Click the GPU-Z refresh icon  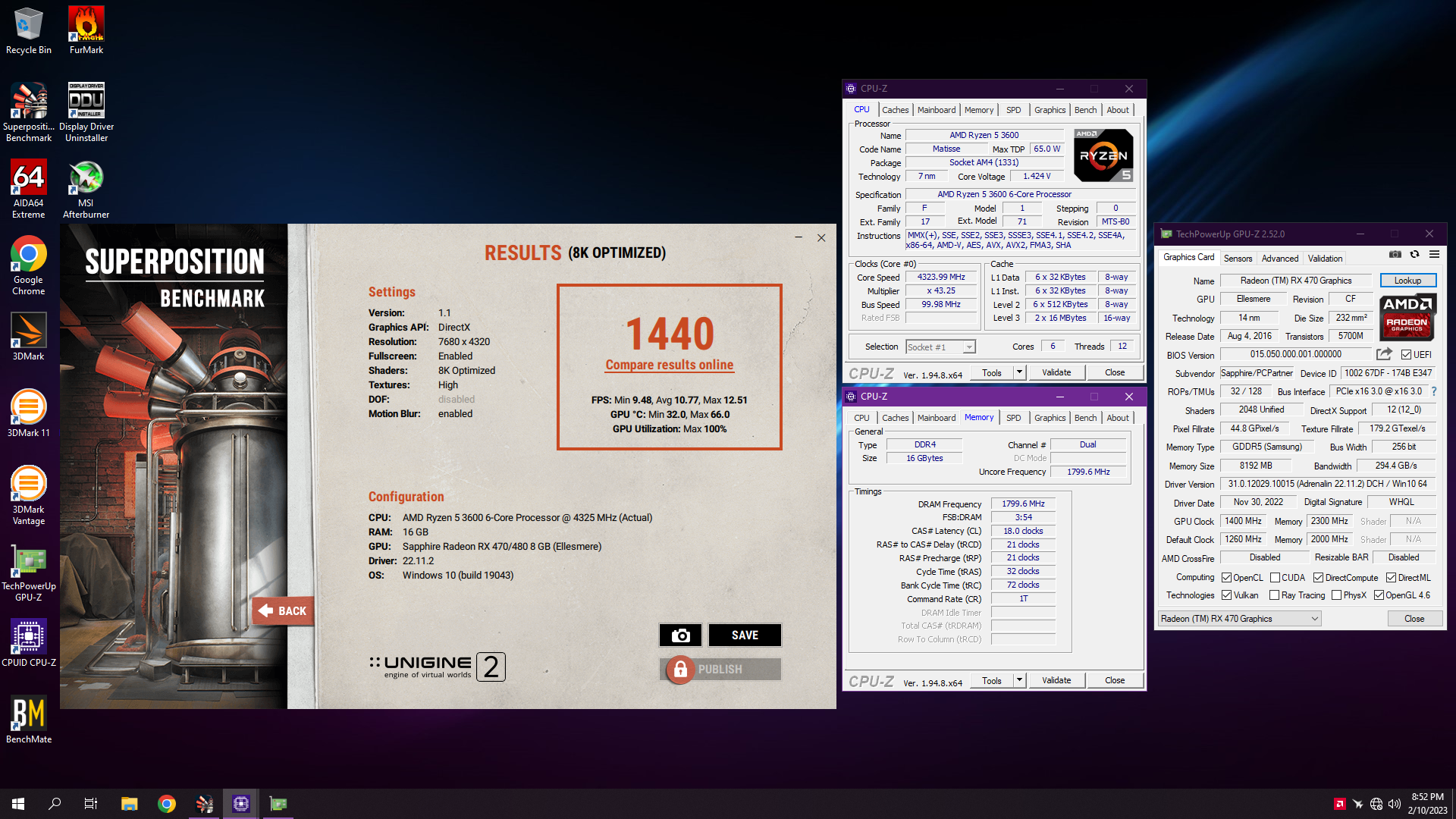1414,255
